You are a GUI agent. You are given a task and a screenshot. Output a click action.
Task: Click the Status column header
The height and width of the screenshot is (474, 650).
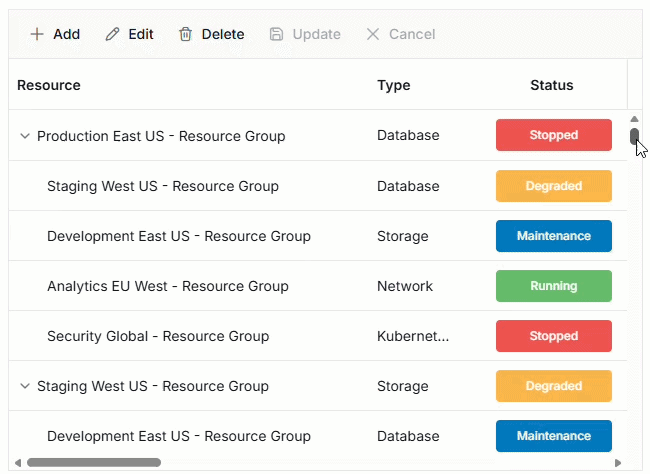pyautogui.click(x=552, y=85)
